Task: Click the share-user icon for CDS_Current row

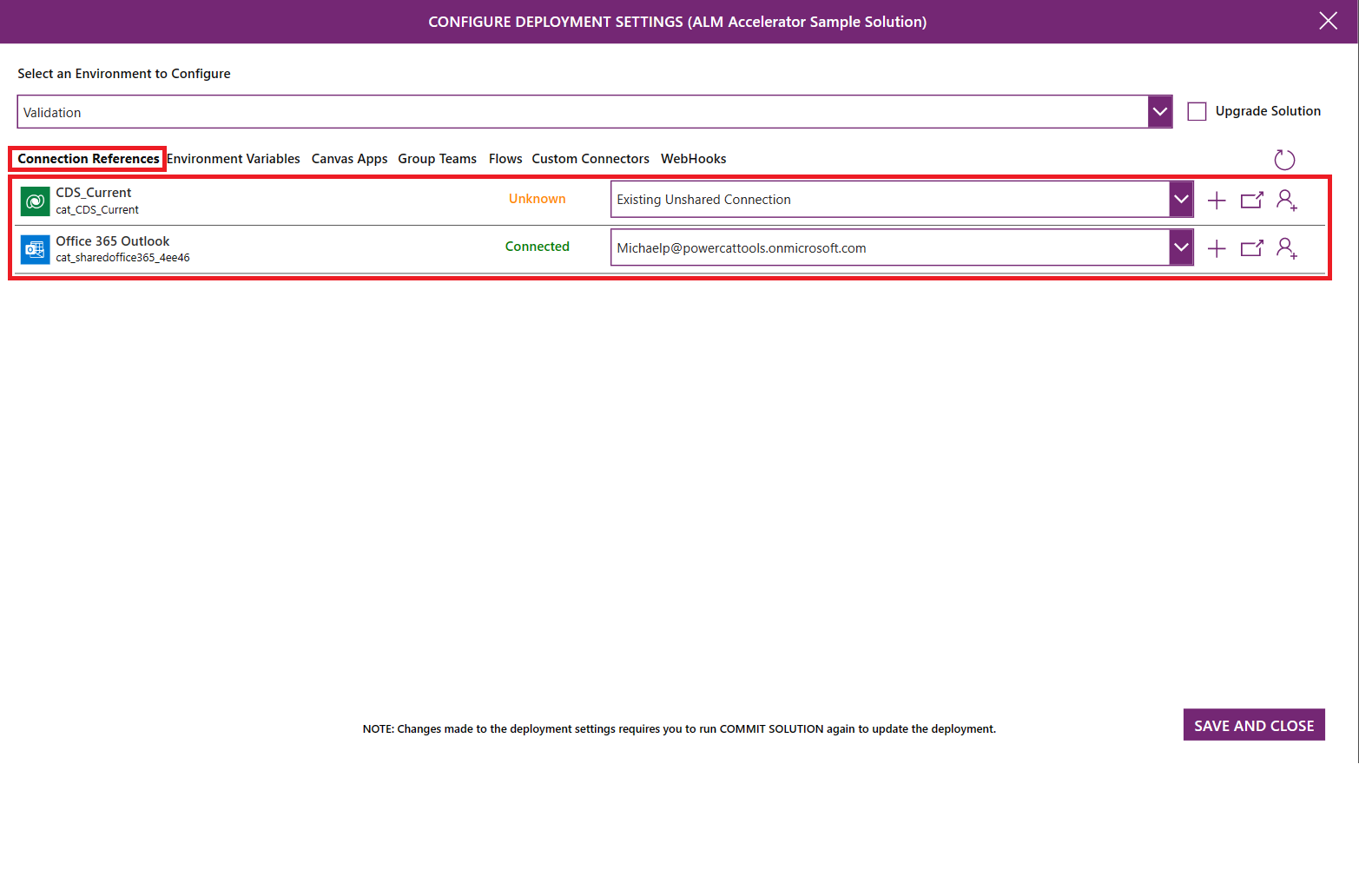Action: [1286, 200]
